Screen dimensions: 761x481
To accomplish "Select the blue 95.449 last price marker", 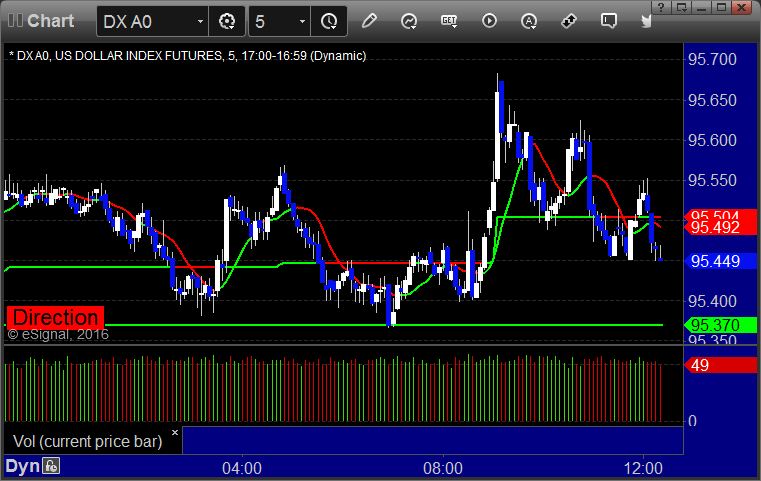I will click(x=720, y=261).
